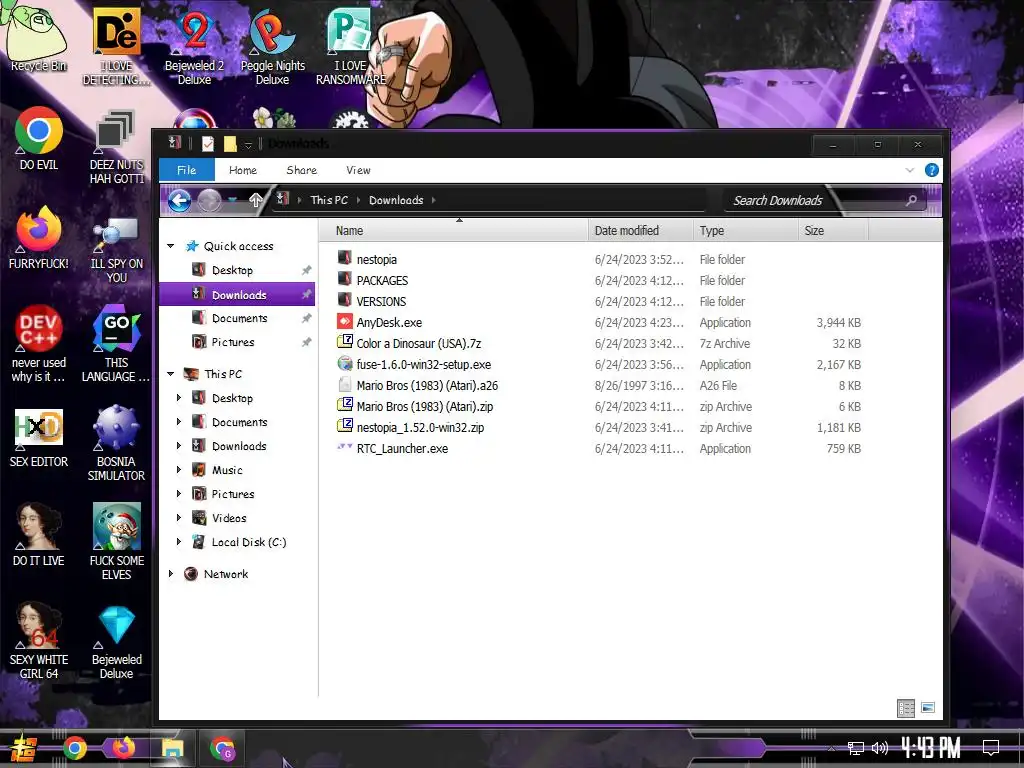Open the View ribbon tab

pyautogui.click(x=359, y=170)
